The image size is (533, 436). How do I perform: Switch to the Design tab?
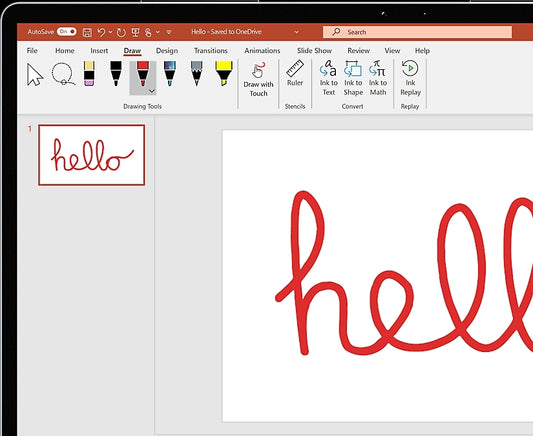(167, 51)
